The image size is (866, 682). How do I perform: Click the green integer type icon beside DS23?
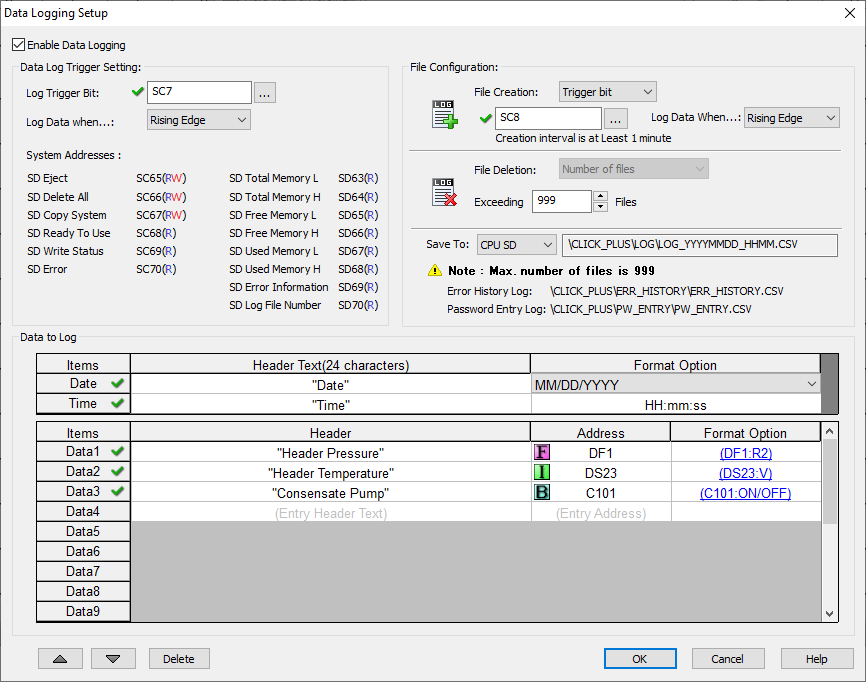click(543, 472)
